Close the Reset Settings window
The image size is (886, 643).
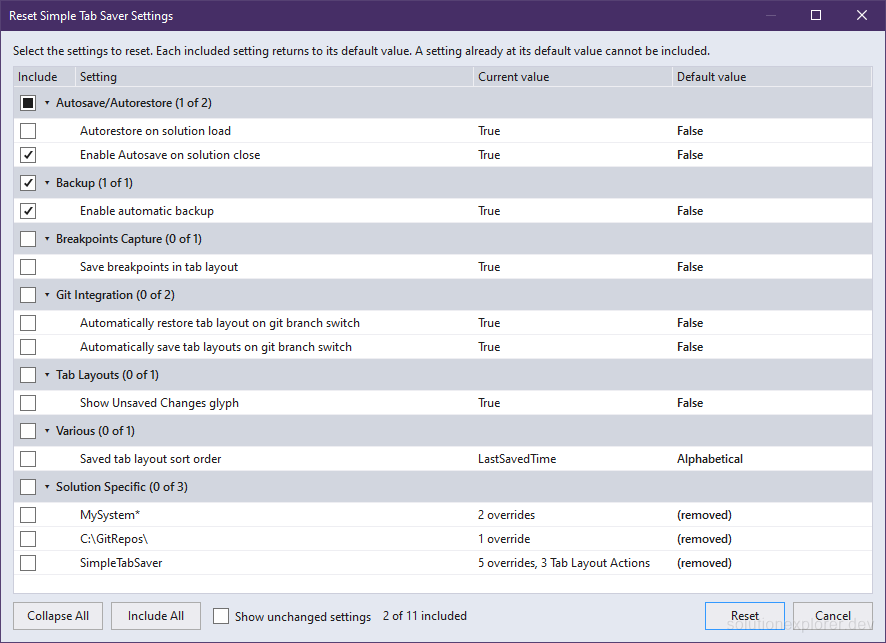pos(862,15)
